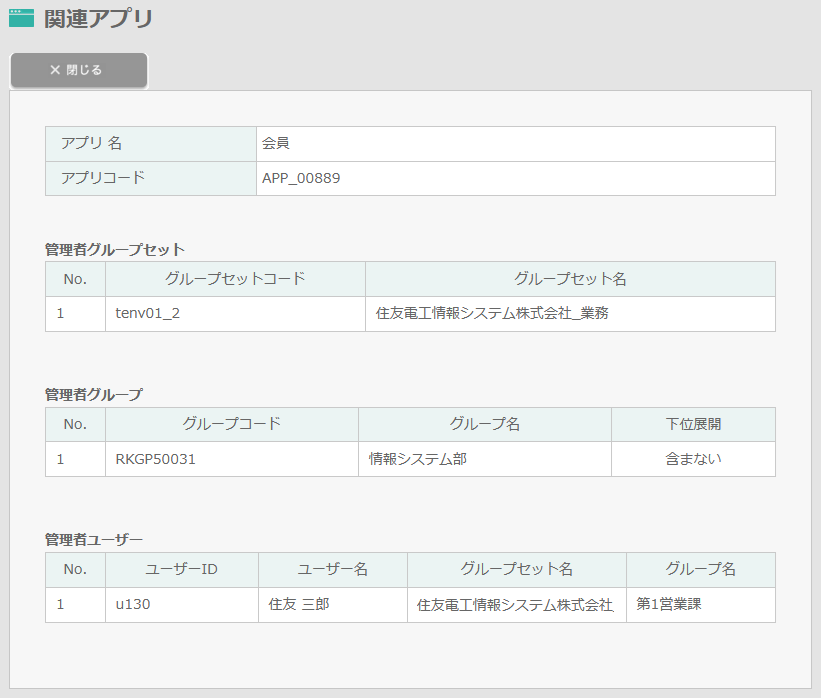
Task: Select 住友電工情報システム株式会社_業務 cell
Action: pyautogui.click(x=570, y=314)
